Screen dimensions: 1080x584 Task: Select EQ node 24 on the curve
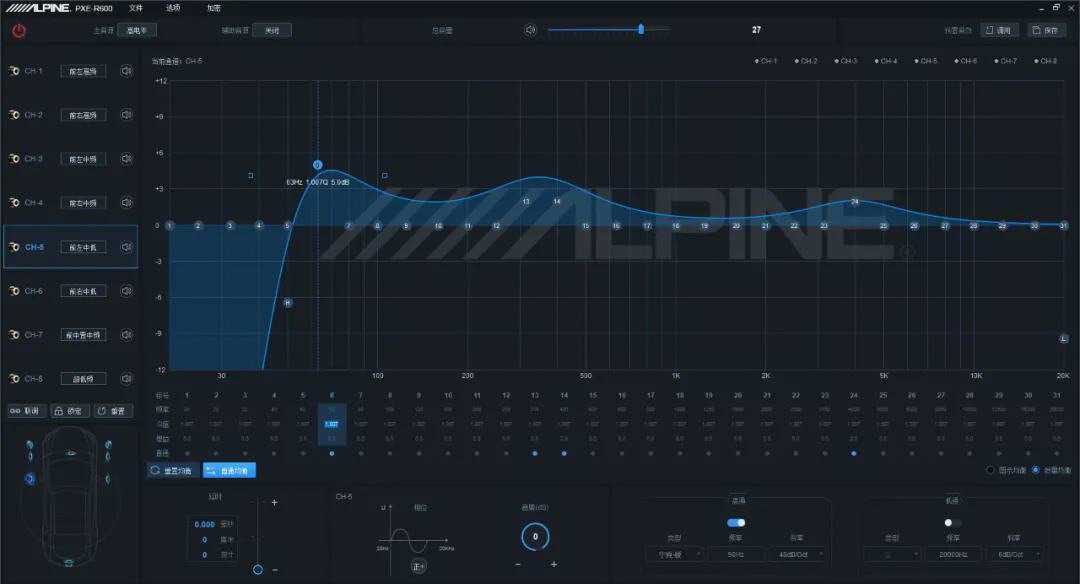coord(854,201)
